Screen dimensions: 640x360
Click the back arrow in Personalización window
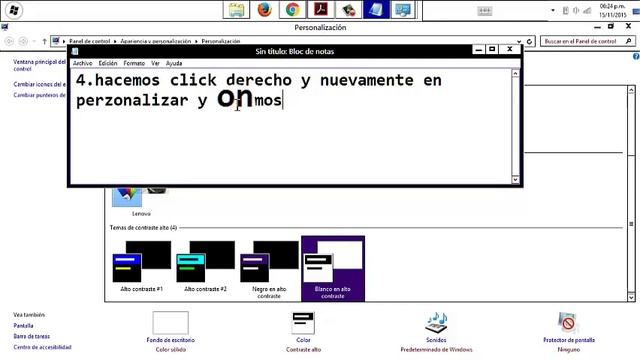point(9,41)
